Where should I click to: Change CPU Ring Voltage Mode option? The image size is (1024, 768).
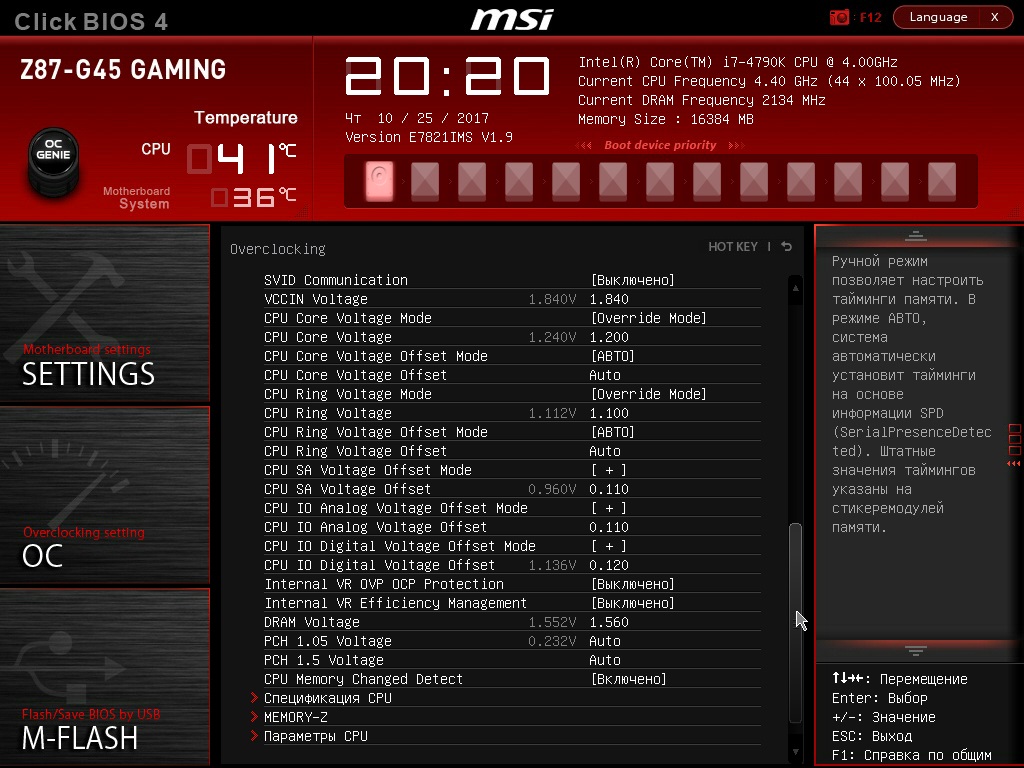pyautogui.click(x=648, y=394)
